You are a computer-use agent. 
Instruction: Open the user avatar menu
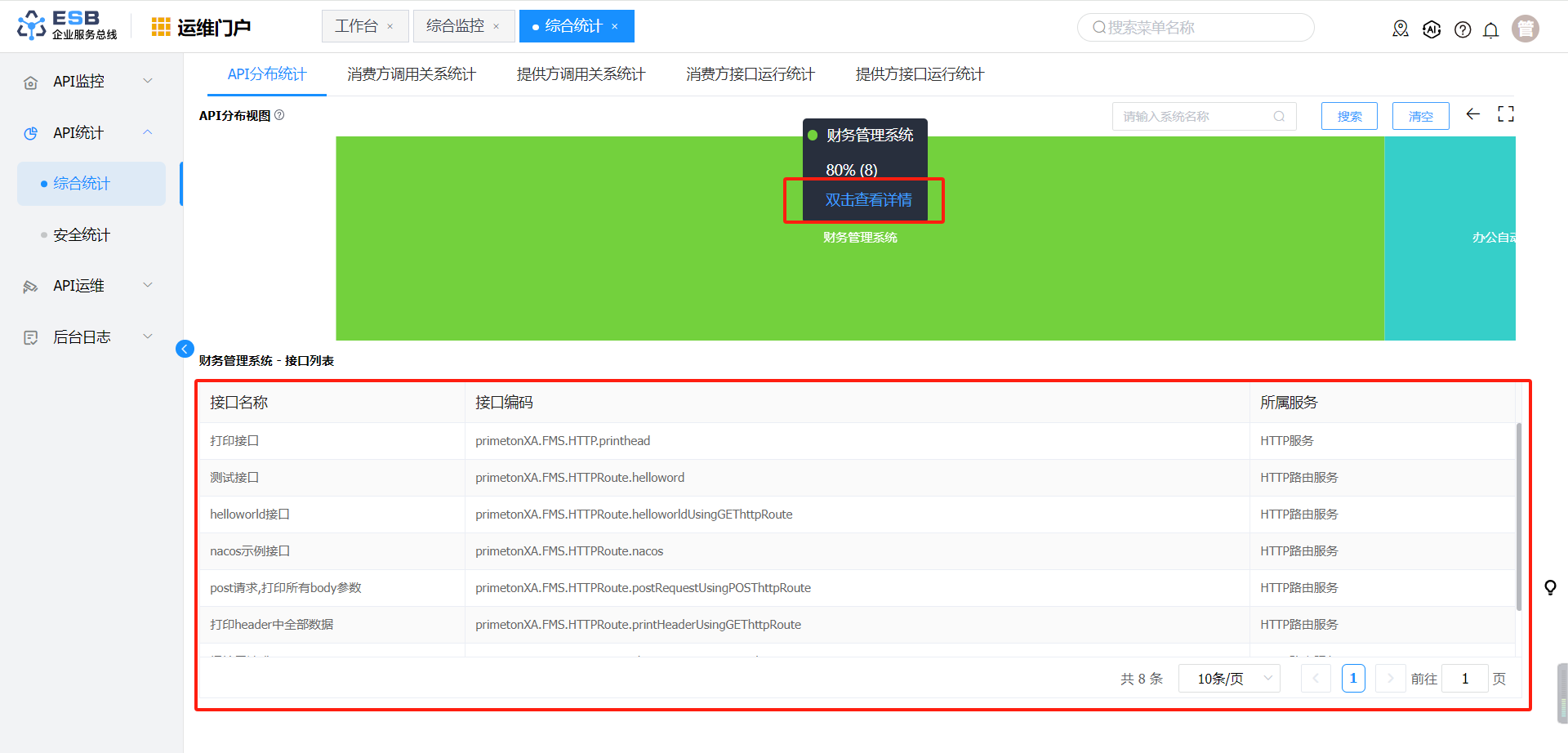coord(1525,29)
